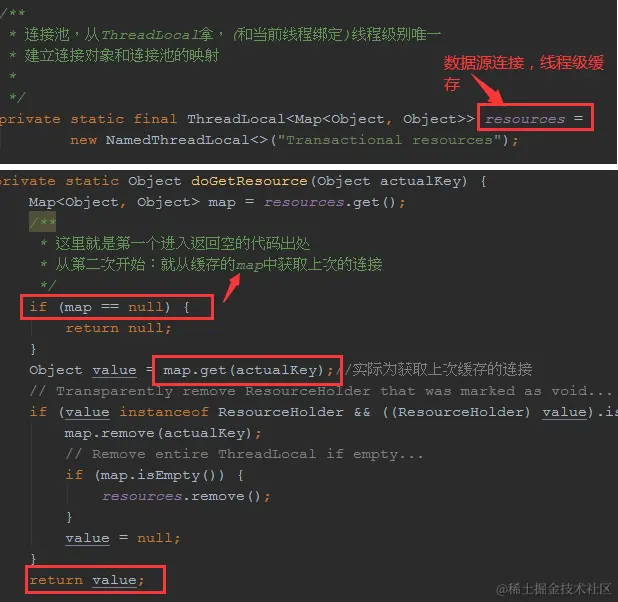Click the "Transactional resources" string literal
The width and height of the screenshot is (618, 602).
click(389, 140)
